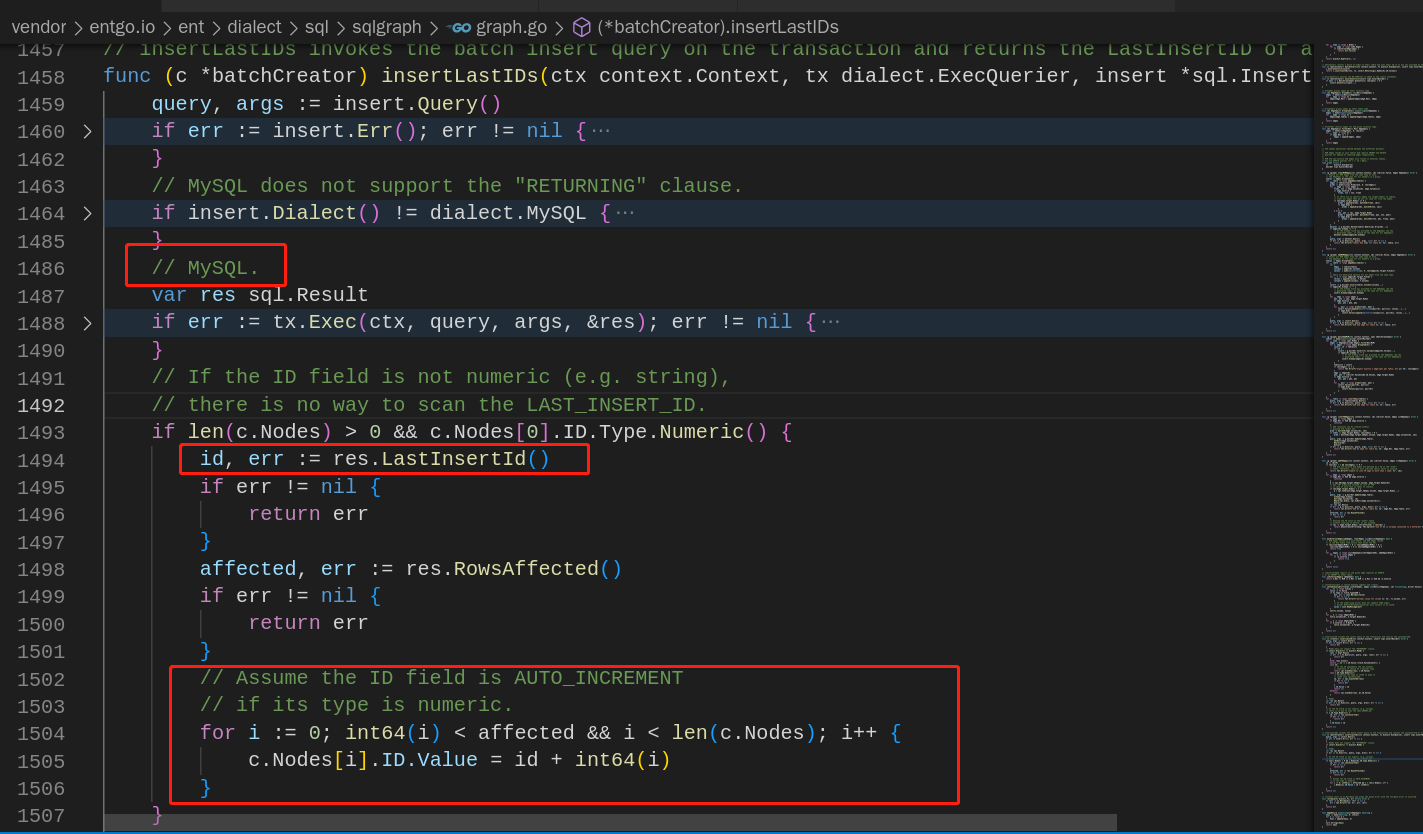Click c.Nodes[i].ID.Value assignment line
The height and width of the screenshot is (834, 1423).
[459, 760]
